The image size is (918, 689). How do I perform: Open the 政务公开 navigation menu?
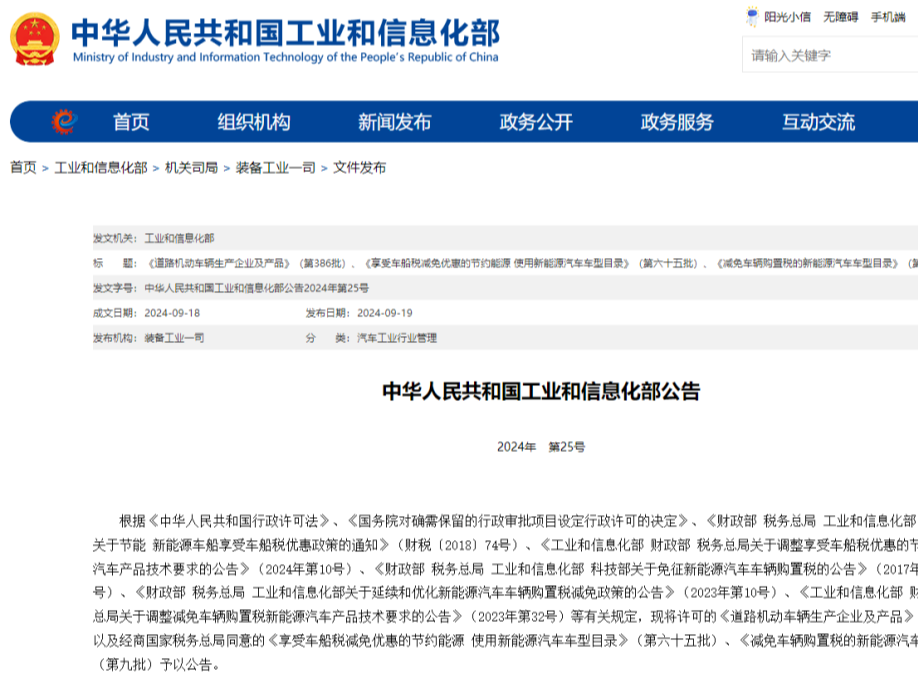pos(536,122)
